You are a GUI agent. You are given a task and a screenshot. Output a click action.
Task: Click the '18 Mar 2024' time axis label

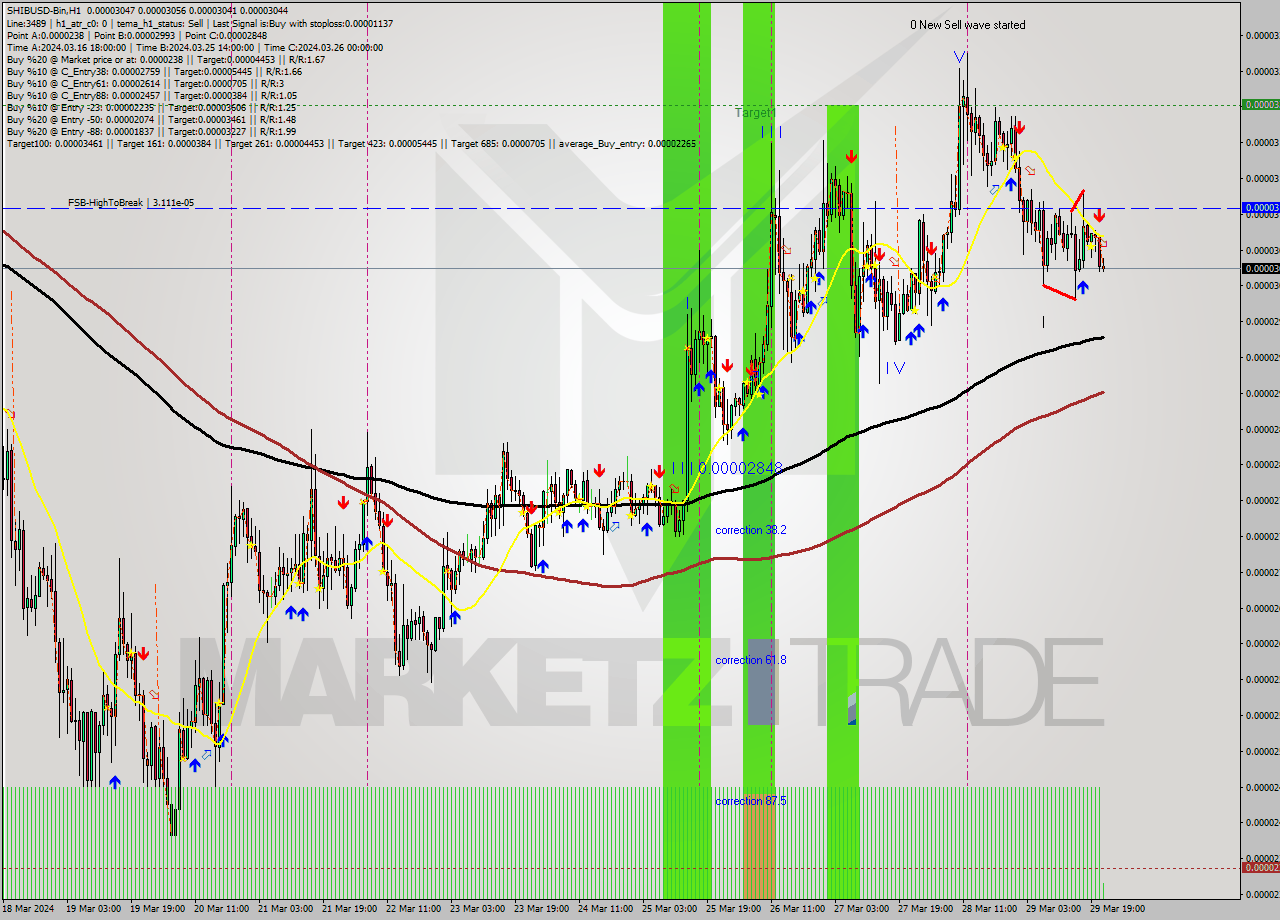pyautogui.click(x=30, y=909)
